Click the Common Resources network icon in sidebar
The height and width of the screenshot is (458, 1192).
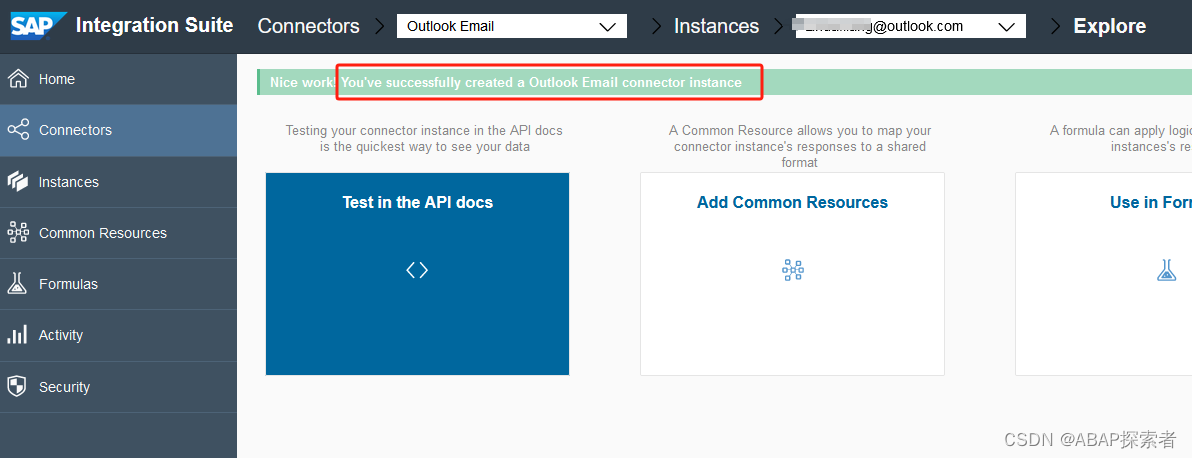tap(17, 233)
